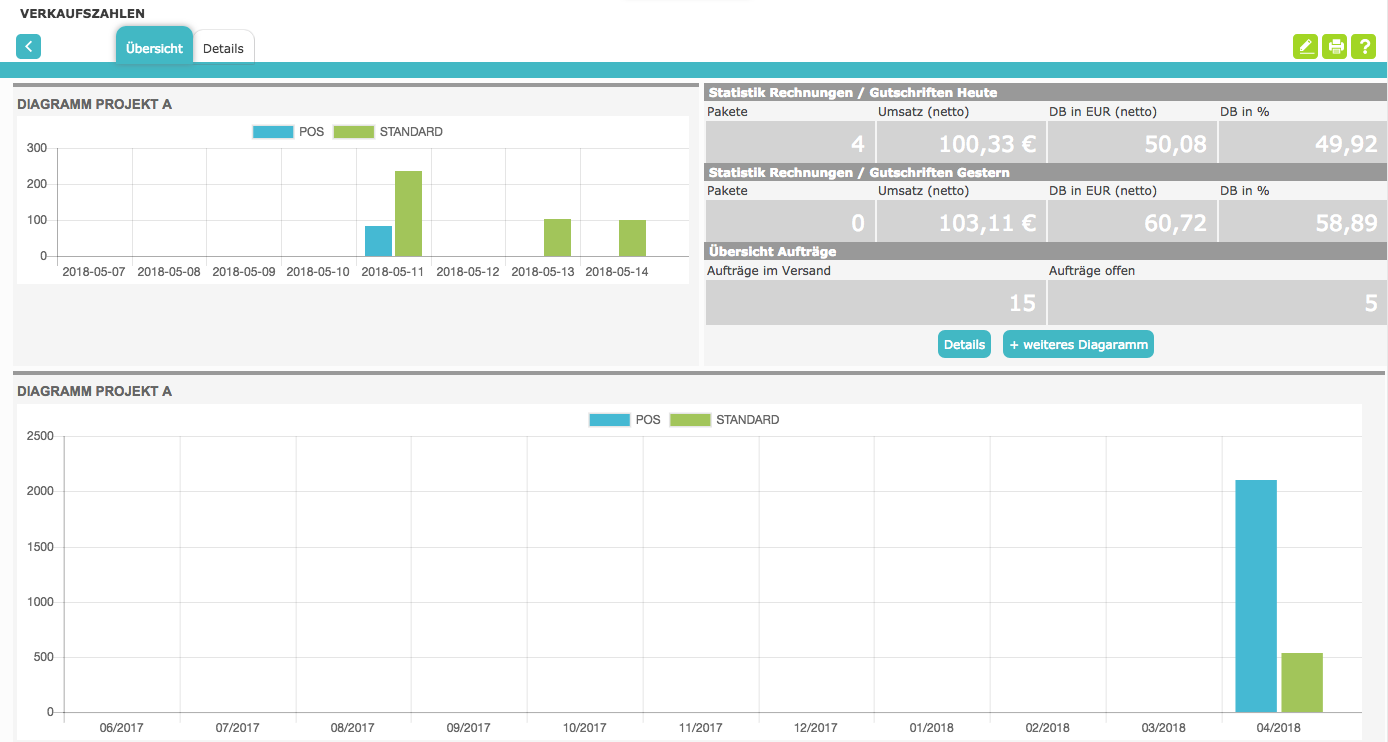Toggle POS legend in bottom chart
This screenshot has height=742, width=1388.
click(x=625, y=420)
